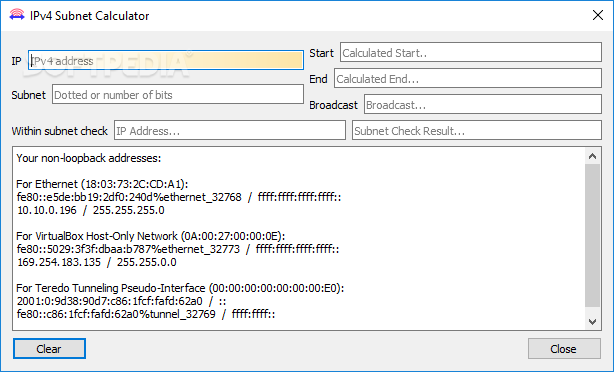Viewport: 614px width, 372px height.
Task: Click the 'Your non-loopback addresses:' line
Action: (88, 158)
